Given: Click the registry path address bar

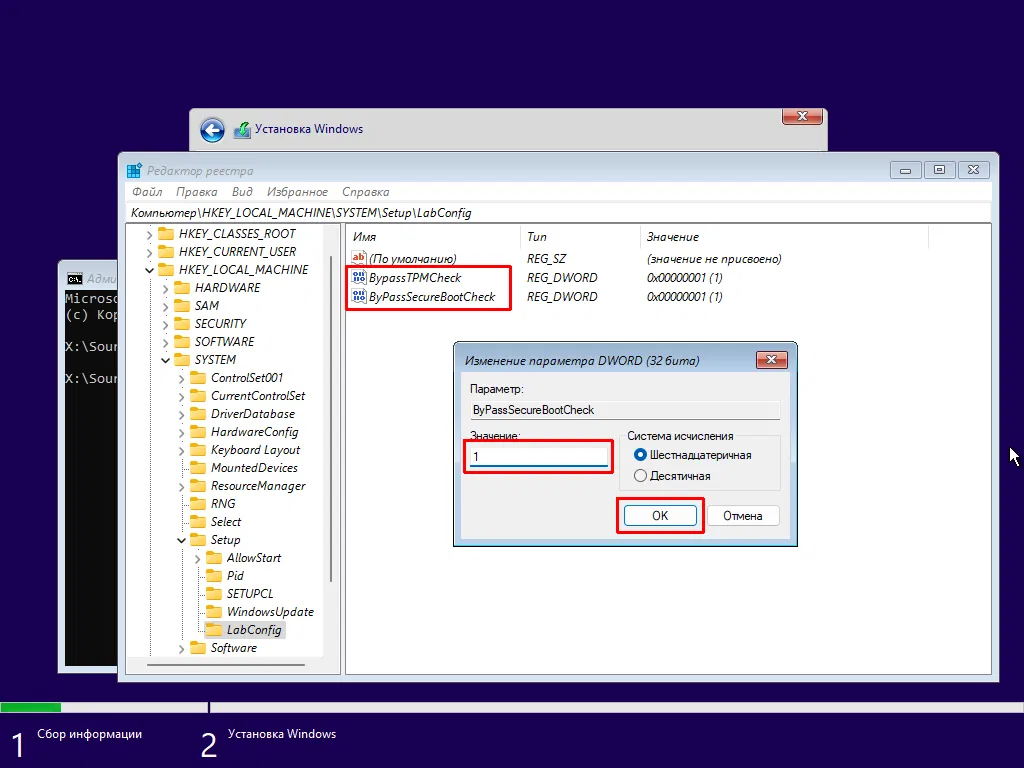Looking at the screenshot, I should point(558,213).
